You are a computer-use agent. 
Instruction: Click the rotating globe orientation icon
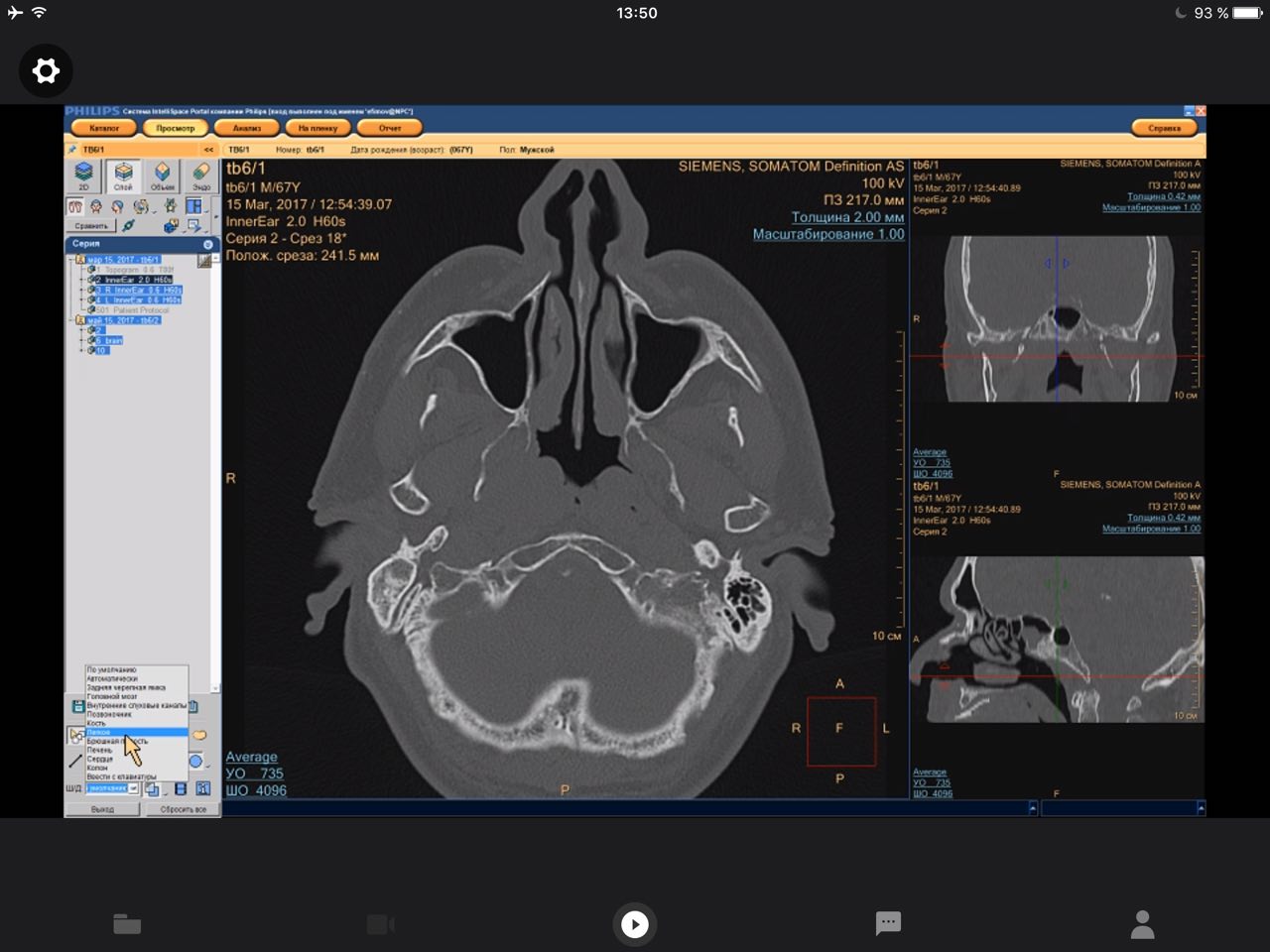click(141, 206)
